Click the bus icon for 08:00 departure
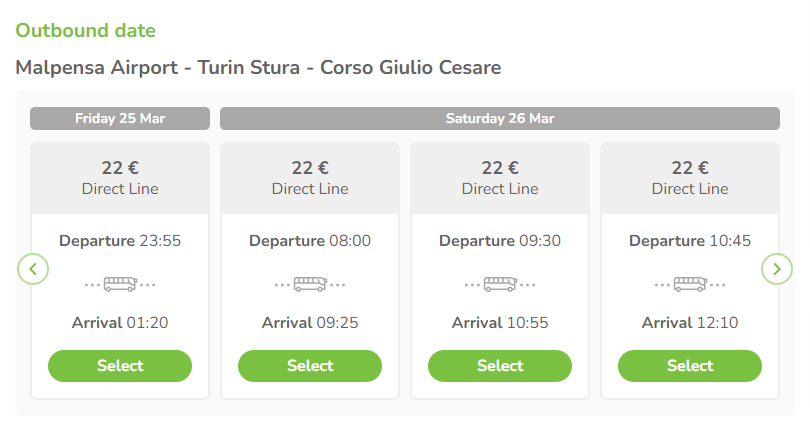This screenshot has width=810, height=426. [x=310, y=285]
